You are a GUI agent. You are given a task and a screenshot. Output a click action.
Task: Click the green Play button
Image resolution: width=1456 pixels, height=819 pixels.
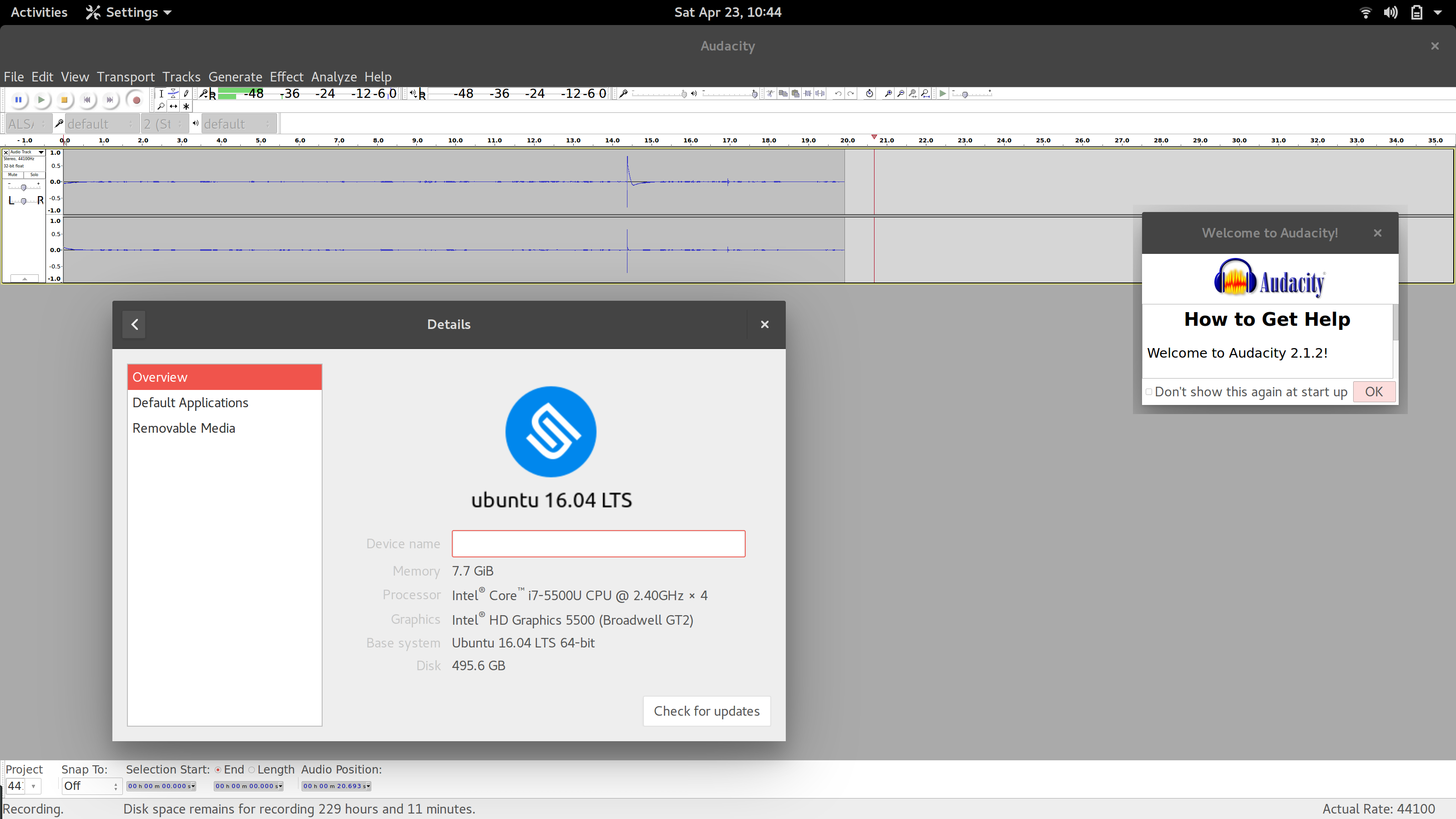click(x=41, y=100)
